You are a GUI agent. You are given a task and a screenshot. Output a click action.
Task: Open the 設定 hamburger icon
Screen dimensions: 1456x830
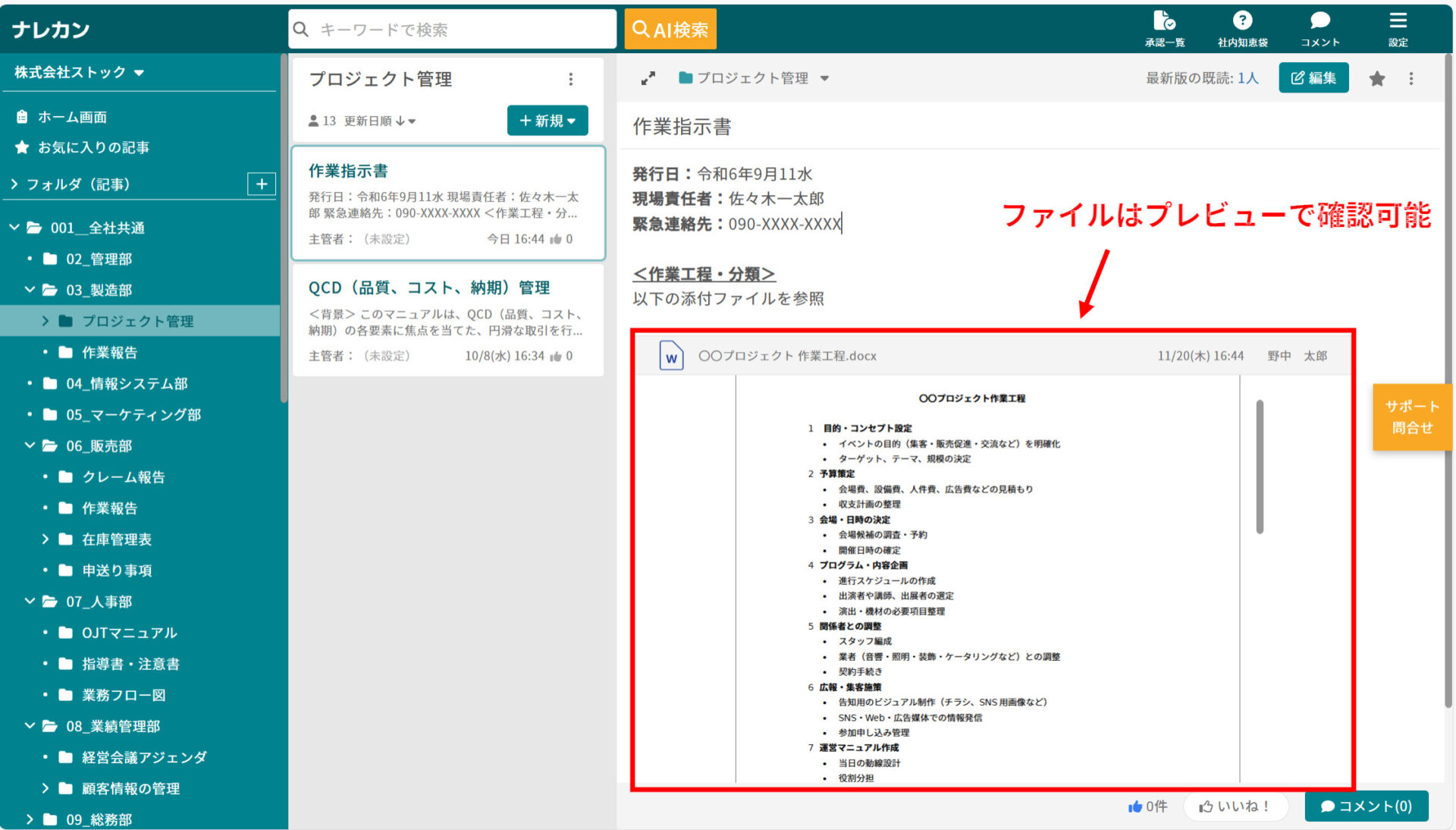tap(1398, 24)
